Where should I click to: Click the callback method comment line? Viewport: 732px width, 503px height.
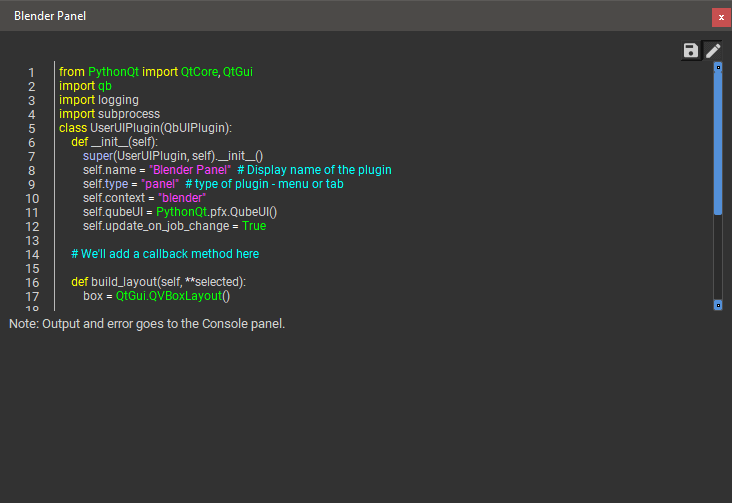[x=165, y=254]
